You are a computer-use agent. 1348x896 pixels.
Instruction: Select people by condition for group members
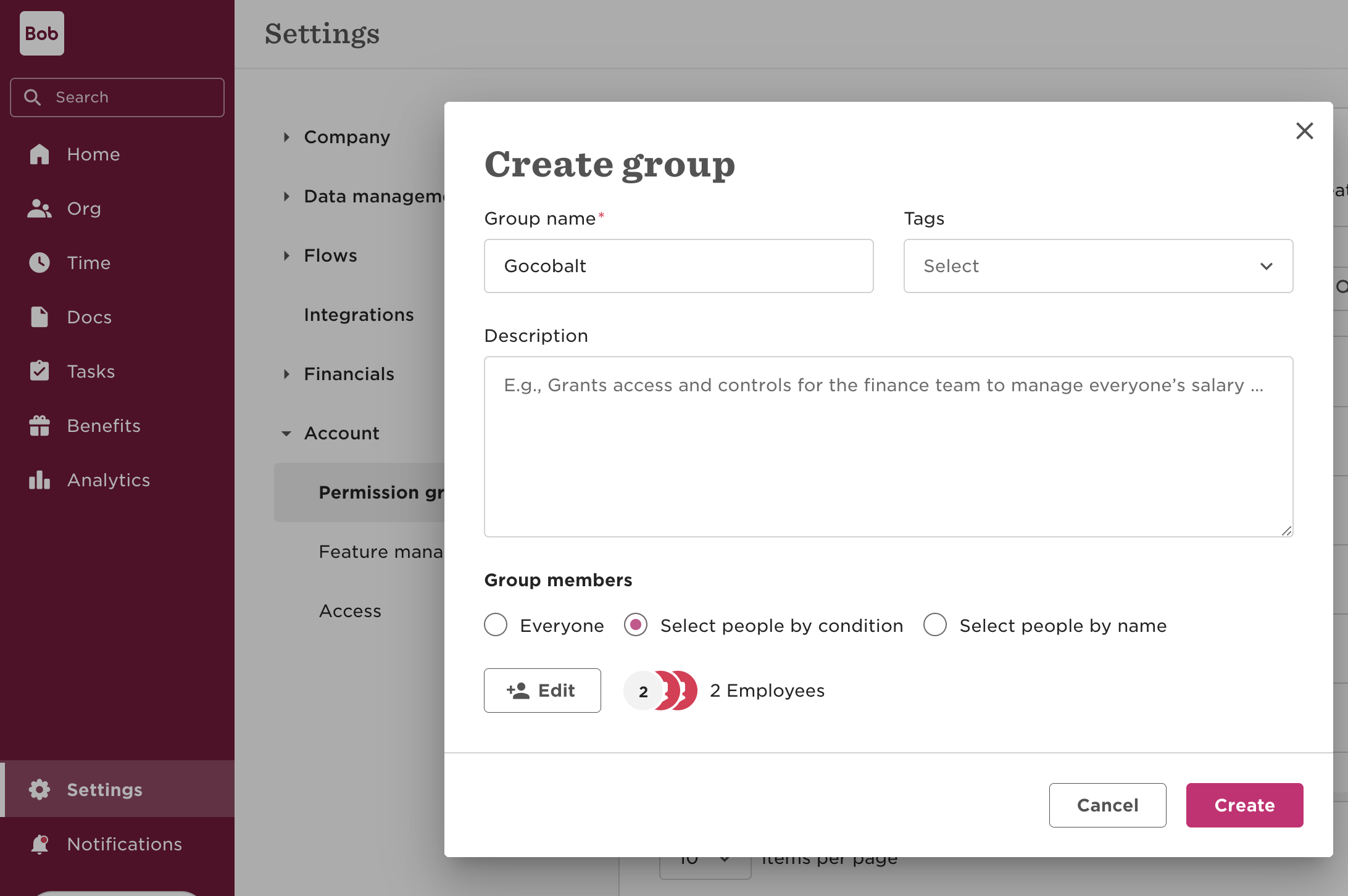[636, 624]
